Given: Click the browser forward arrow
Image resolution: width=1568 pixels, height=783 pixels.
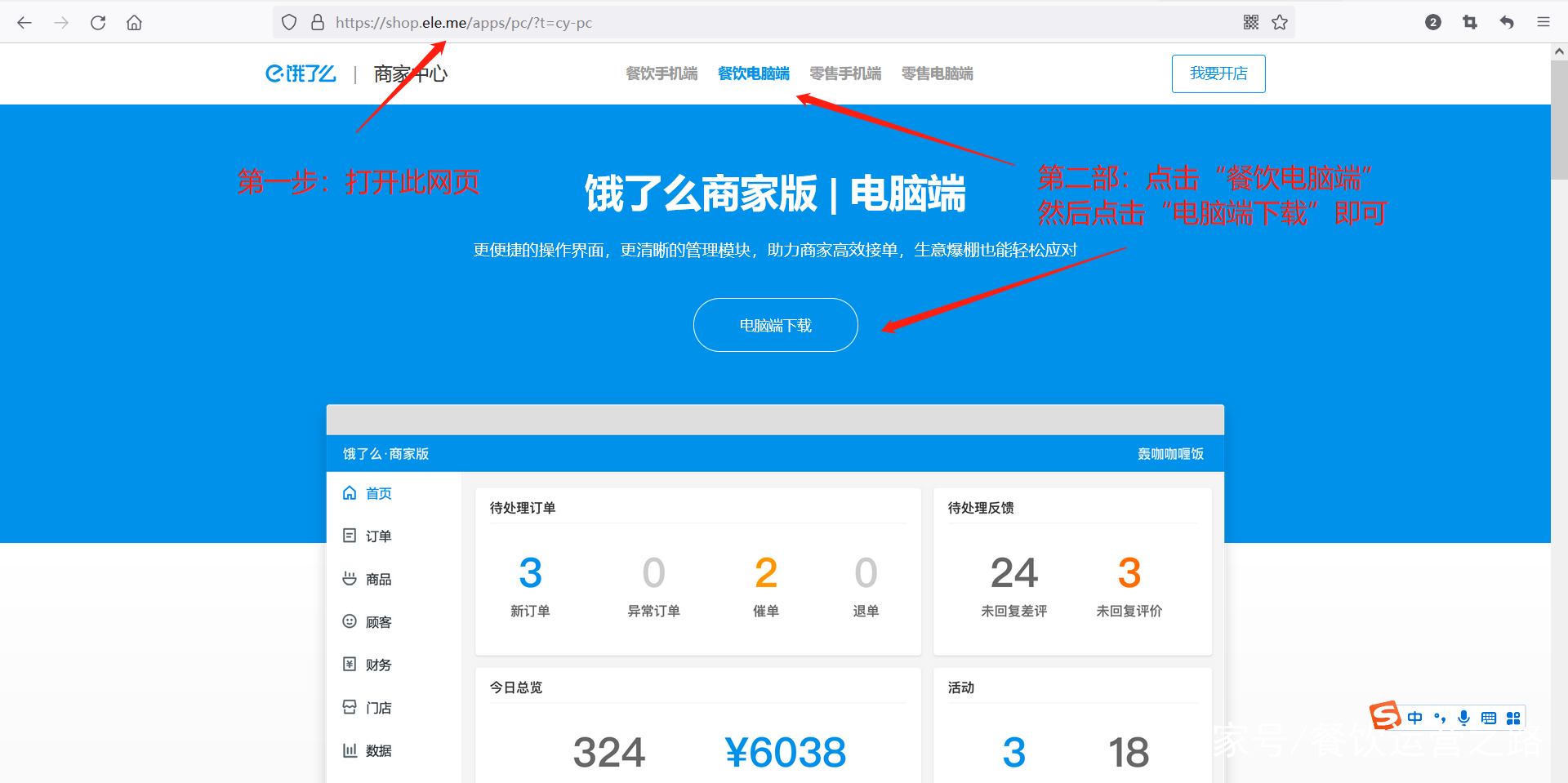Looking at the screenshot, I should click(61, 22).
